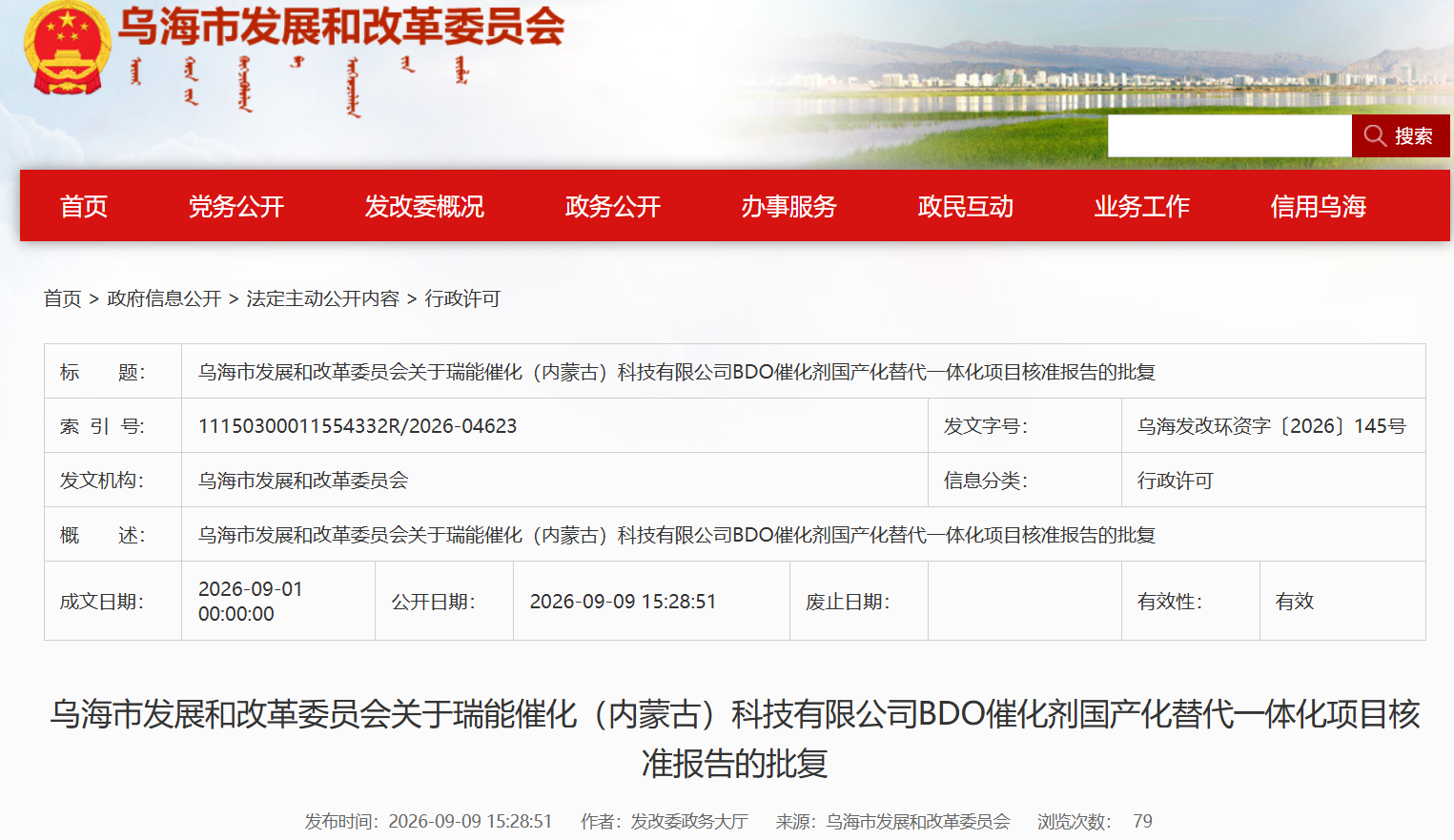Image resolution: width=1454 pixels, height=840 pixels.
Task: Click the 发文机构 label cell
Action: click(x=113, y=481)
